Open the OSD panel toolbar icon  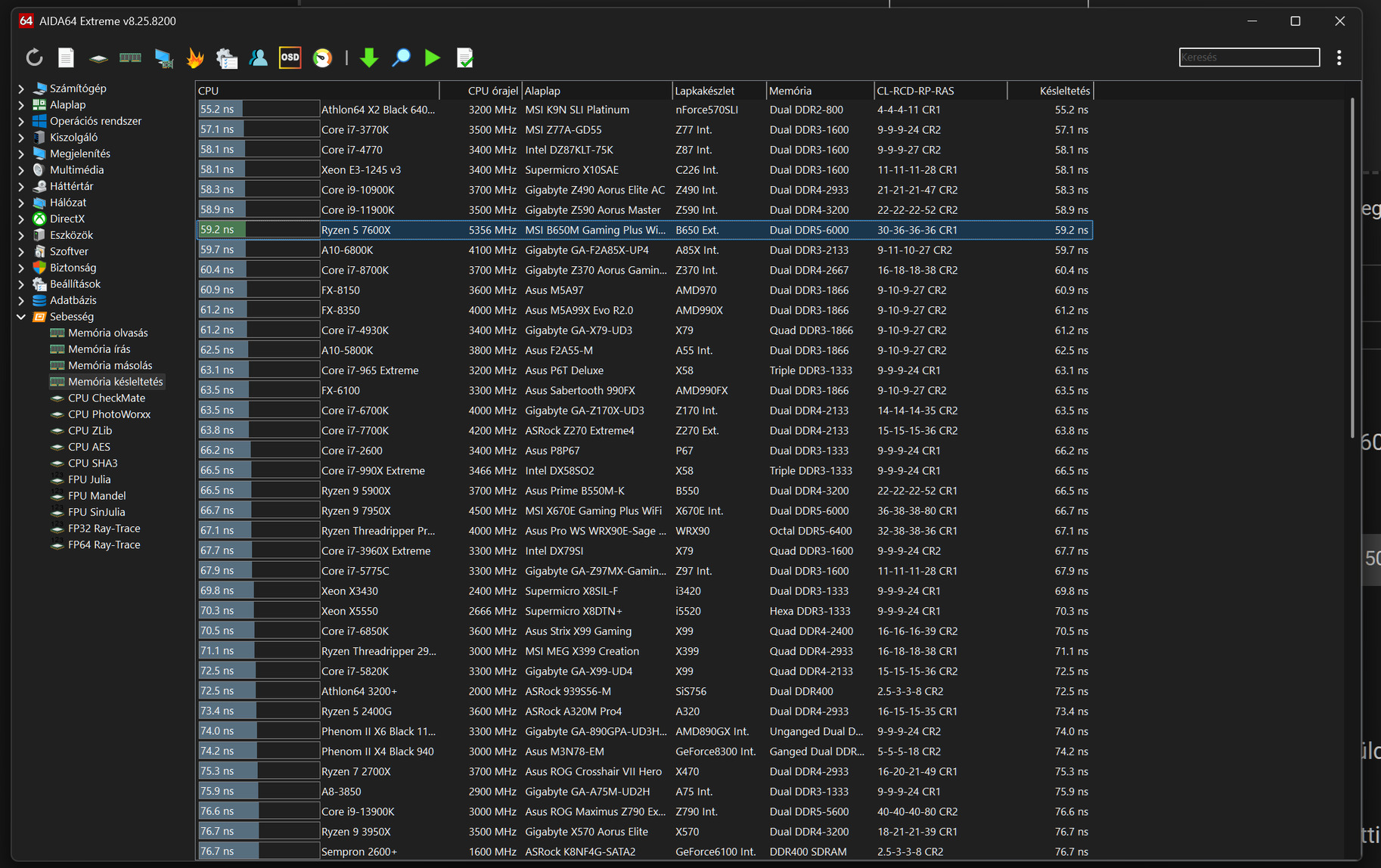290,57
